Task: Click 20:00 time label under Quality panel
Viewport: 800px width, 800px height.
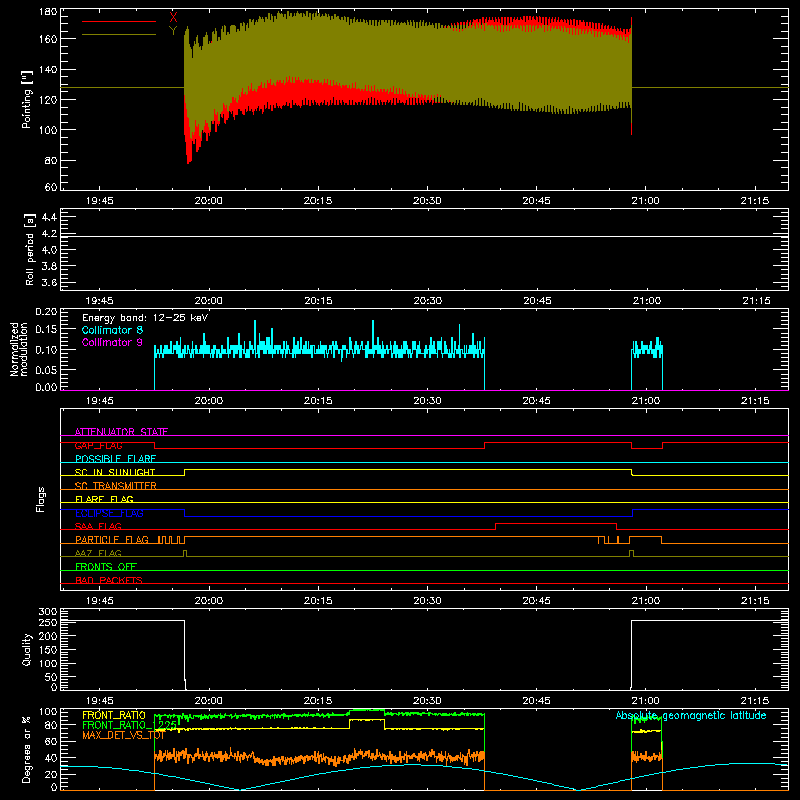Action: tap(209, 701)
